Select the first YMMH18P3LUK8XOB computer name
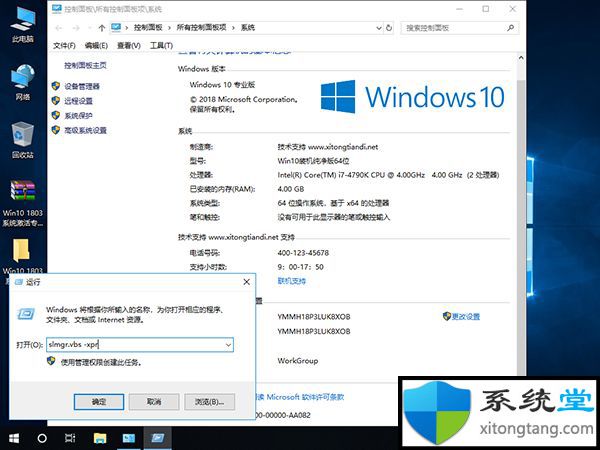 point(314,317)
